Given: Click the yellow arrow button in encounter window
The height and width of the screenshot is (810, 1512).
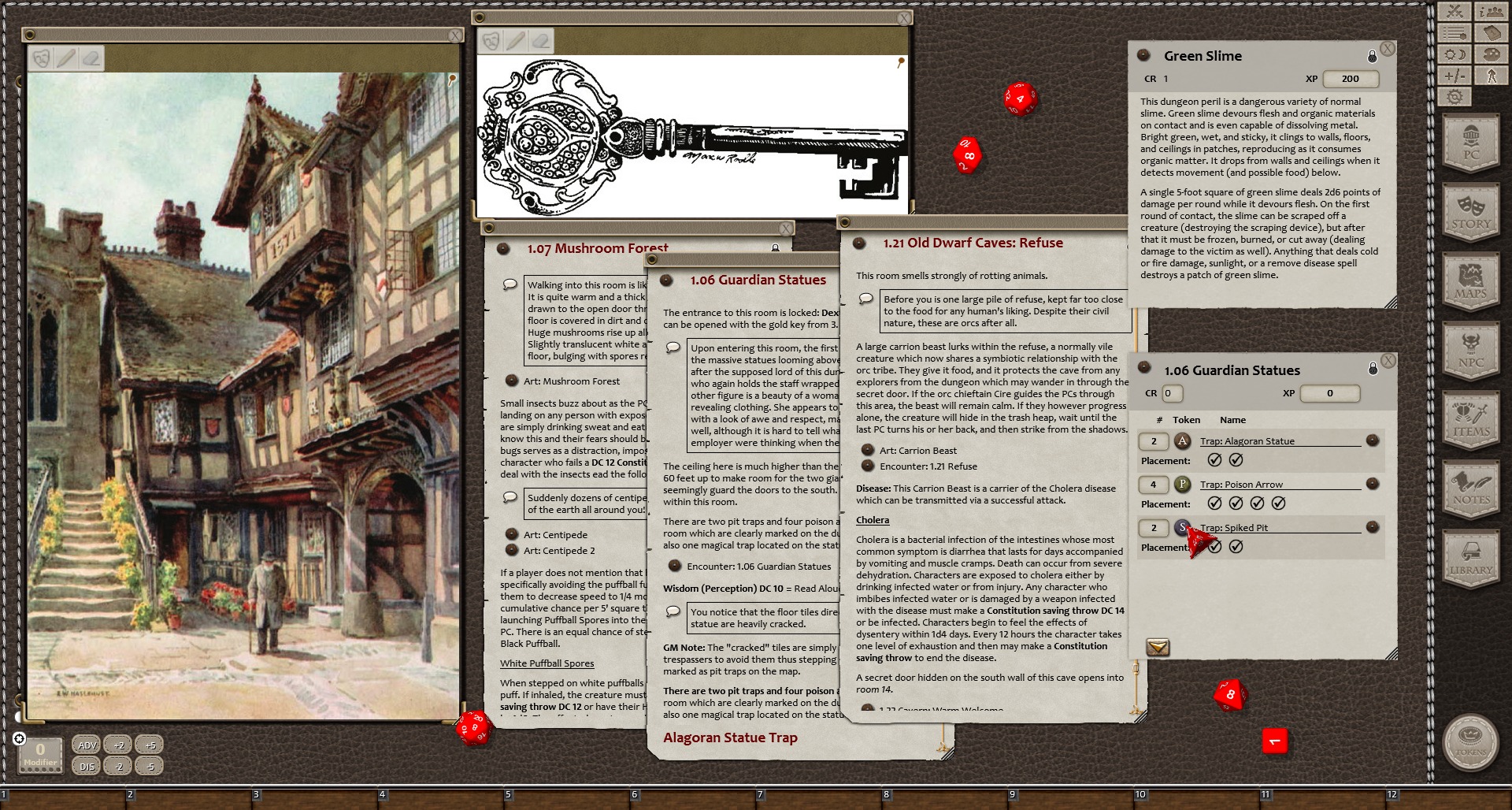Looking at the screenshot, I should tap(1158, 648).
